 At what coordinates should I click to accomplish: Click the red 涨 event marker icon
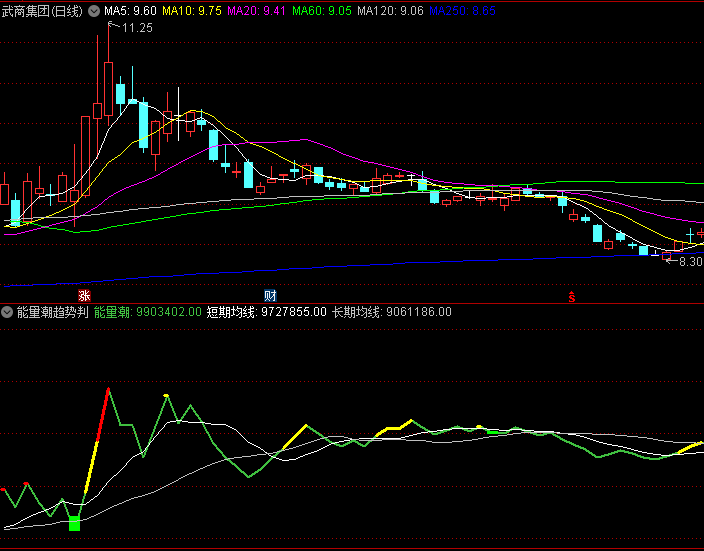click(85, 295)
